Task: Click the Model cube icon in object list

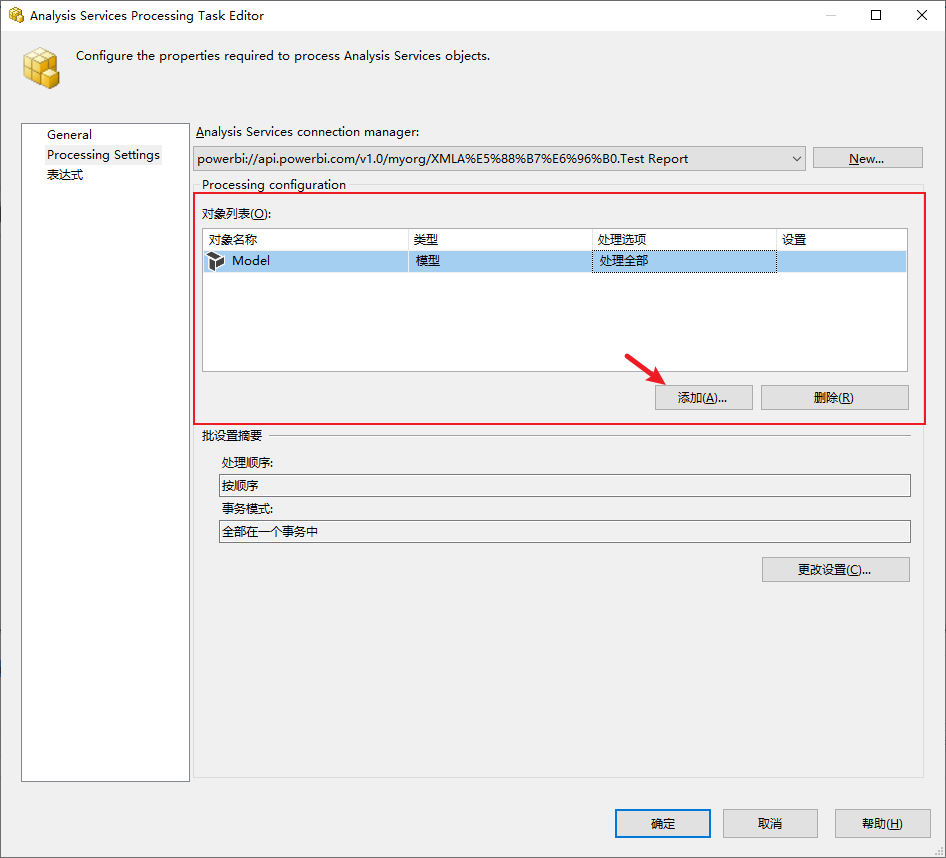Action: pos(216,261)
